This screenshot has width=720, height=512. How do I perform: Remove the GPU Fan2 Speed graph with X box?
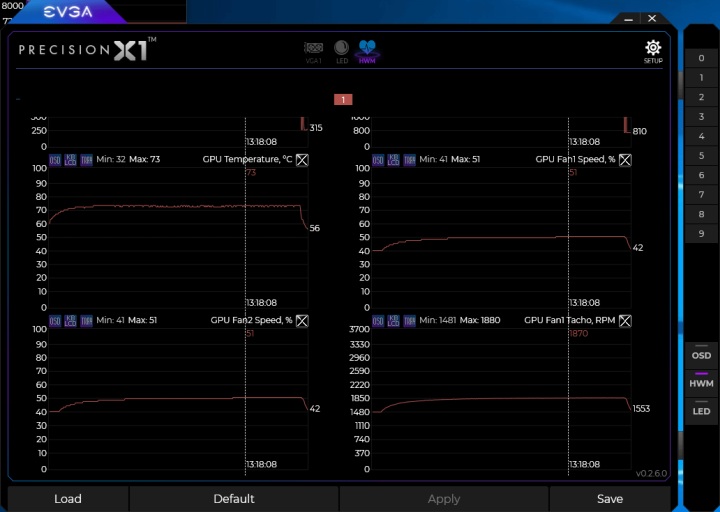click(x=302, y=321)
